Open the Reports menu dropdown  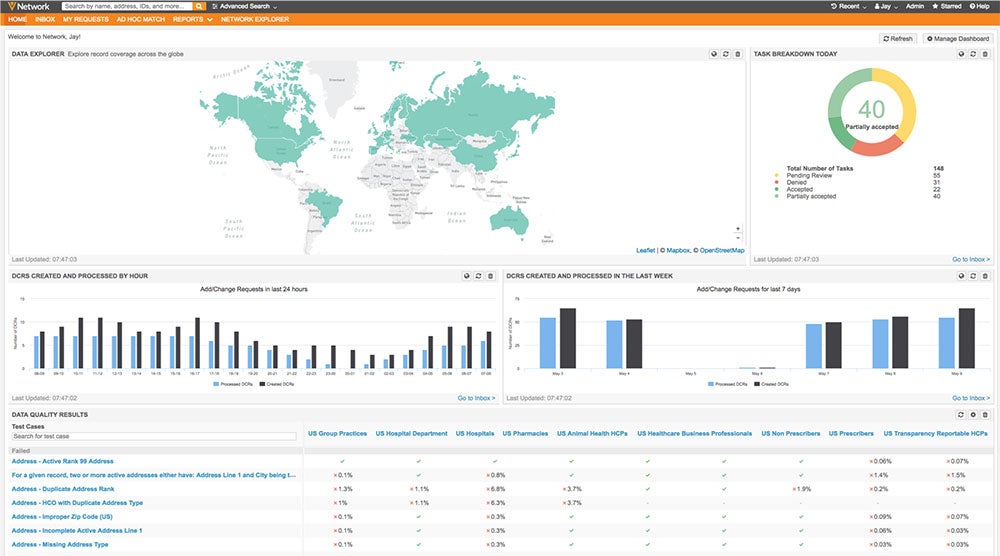(191, 19)
